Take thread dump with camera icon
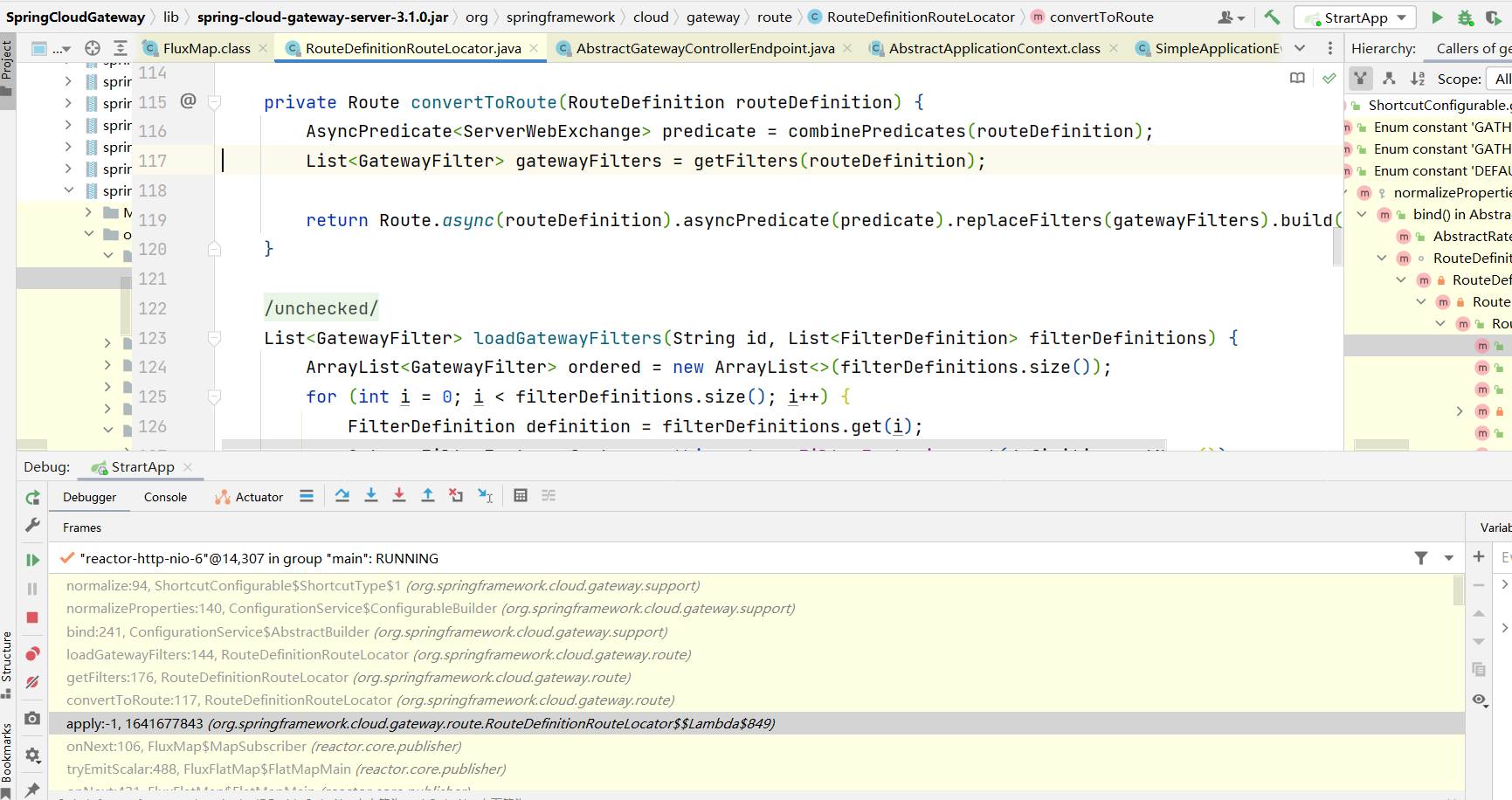1512x800 pixels. pos(32,718)
